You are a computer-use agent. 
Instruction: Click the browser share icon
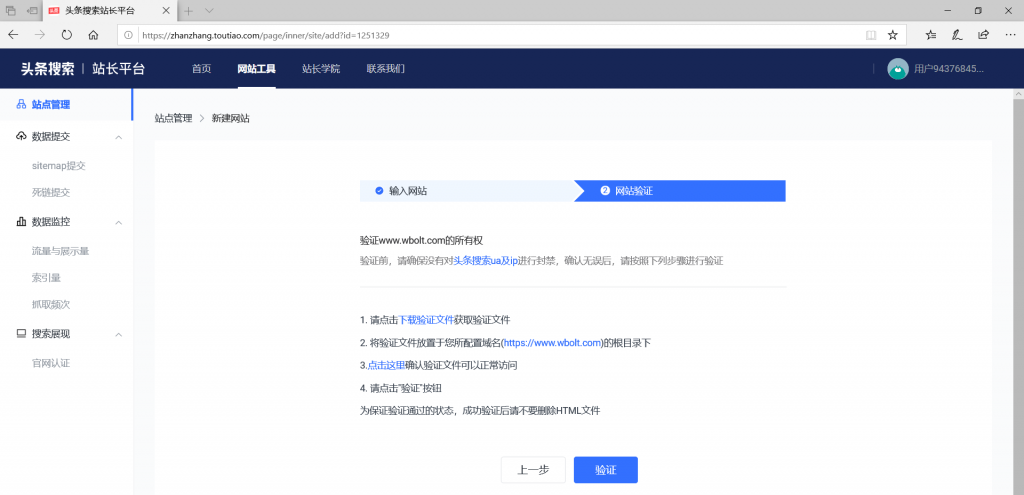[x=983, y=34]
